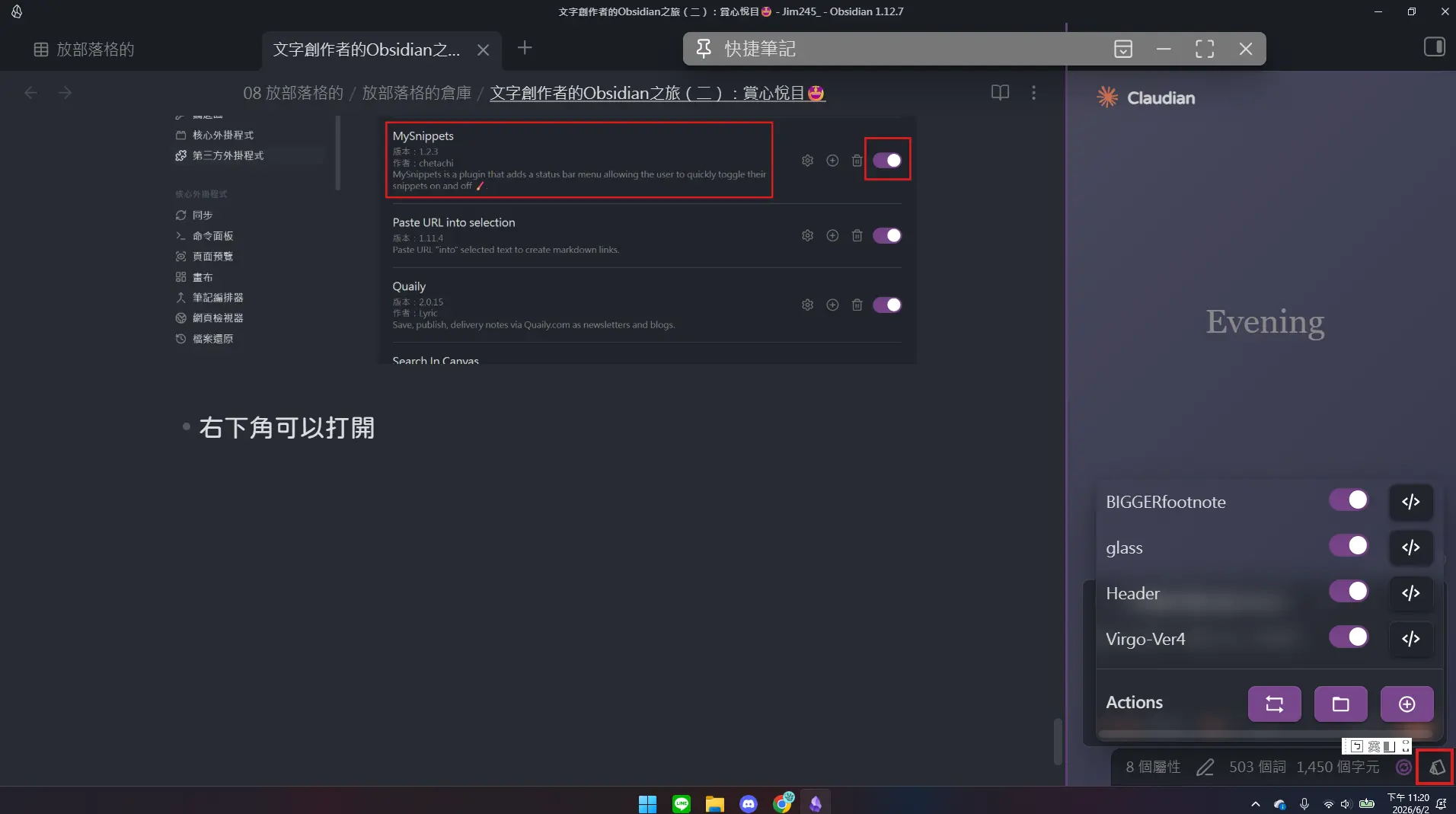Toggle the BIGGERfootnote snippet switch
Viewport: 1456px width, 814px height.
(x=1349, y=500)
